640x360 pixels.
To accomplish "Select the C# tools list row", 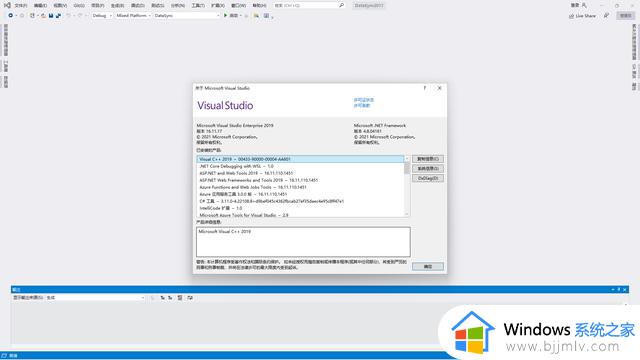I will (300, 201).
